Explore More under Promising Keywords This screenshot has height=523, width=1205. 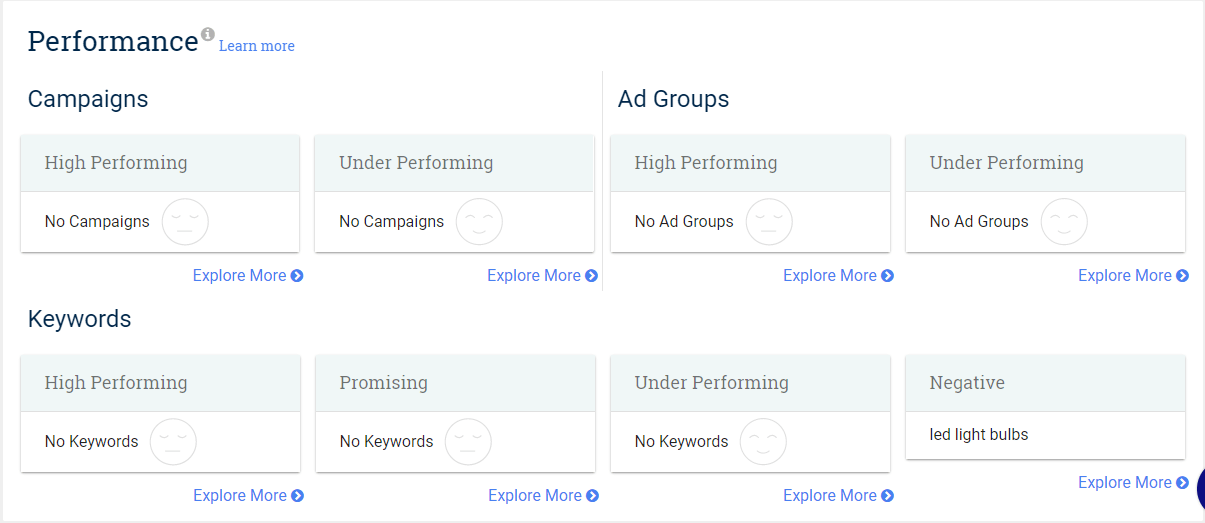click(x=543, y=496)
